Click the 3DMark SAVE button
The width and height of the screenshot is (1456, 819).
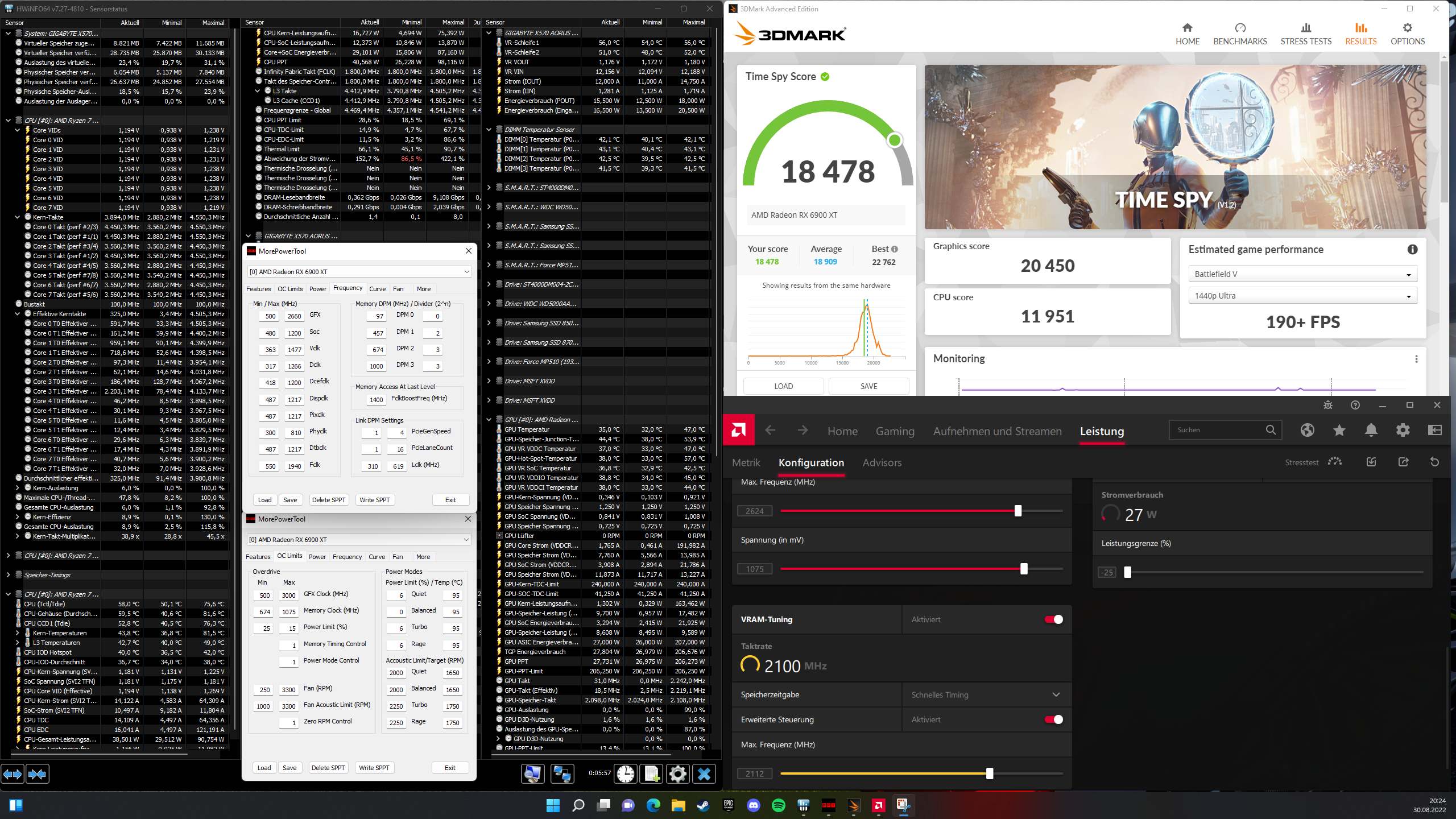coord(868,386)
